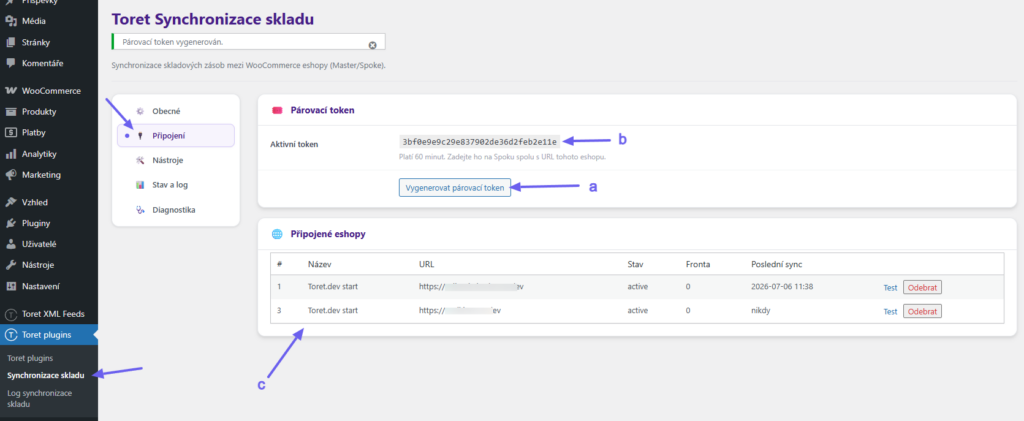This screenshot has width=1024, height=421.
Task: Click the Nástroje wrench icon in sidebar
Action: pyautogui.click(x=10, y=265)
